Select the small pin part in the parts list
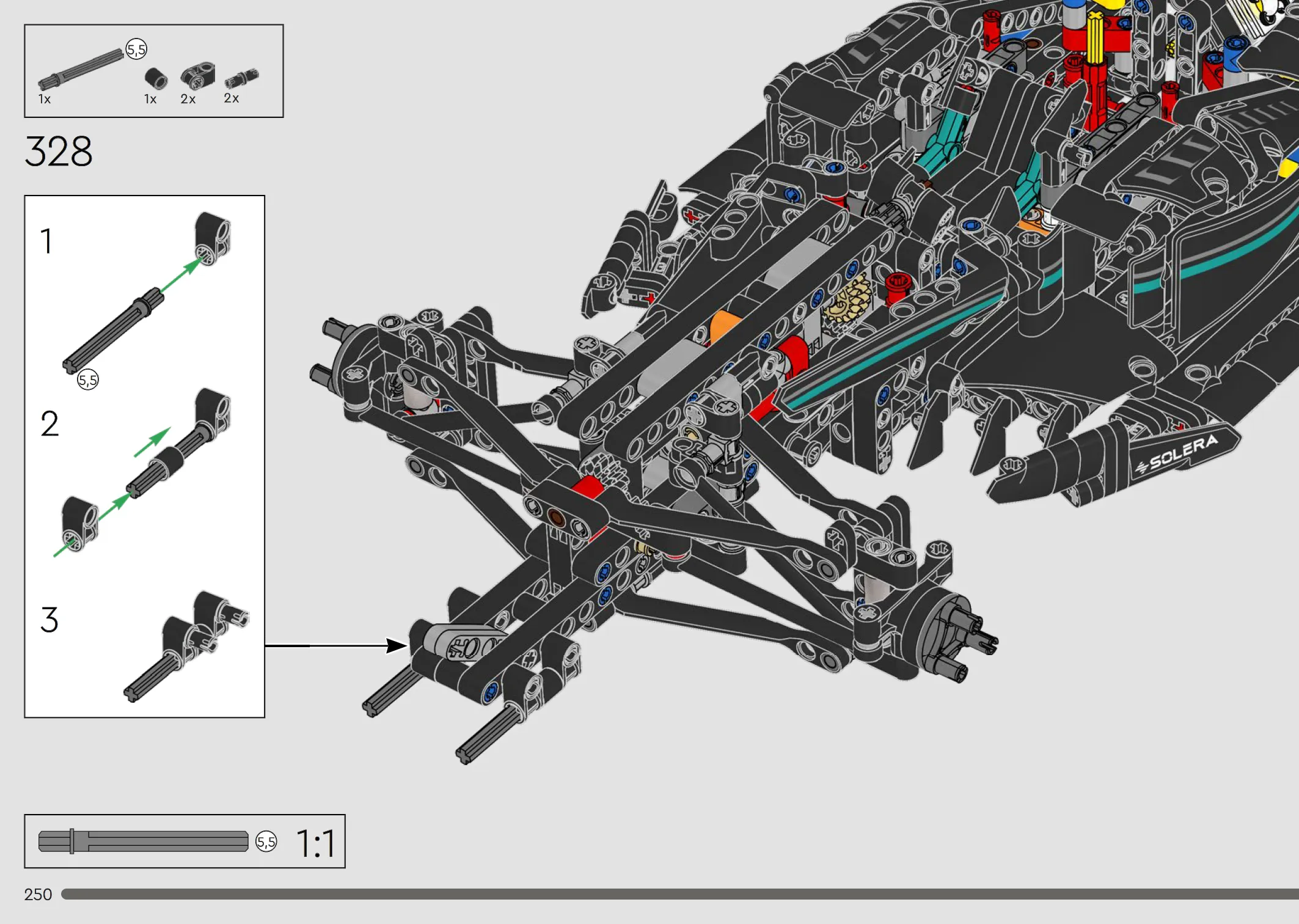This screenshot has width=1299, height=924. [242, 78]
